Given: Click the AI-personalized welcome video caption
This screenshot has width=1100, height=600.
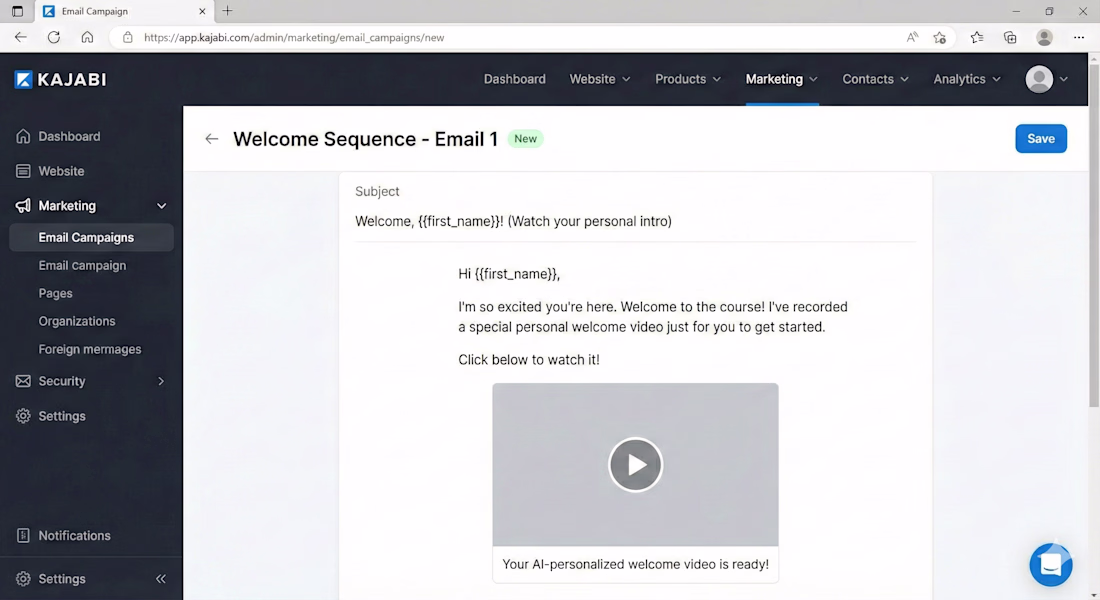Looking at the screenshot, I should [x=635, y=564].
